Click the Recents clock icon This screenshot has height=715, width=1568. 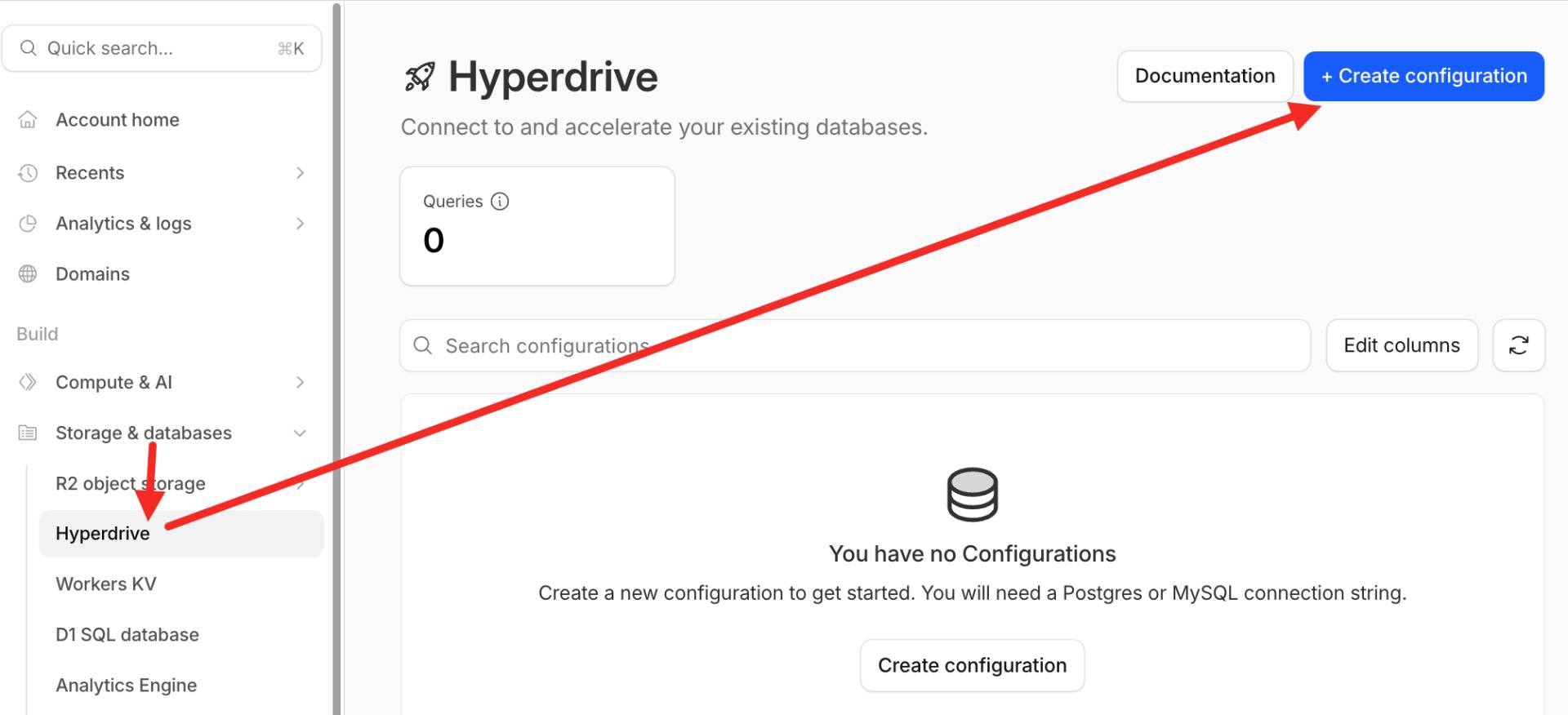pos(28,173)
